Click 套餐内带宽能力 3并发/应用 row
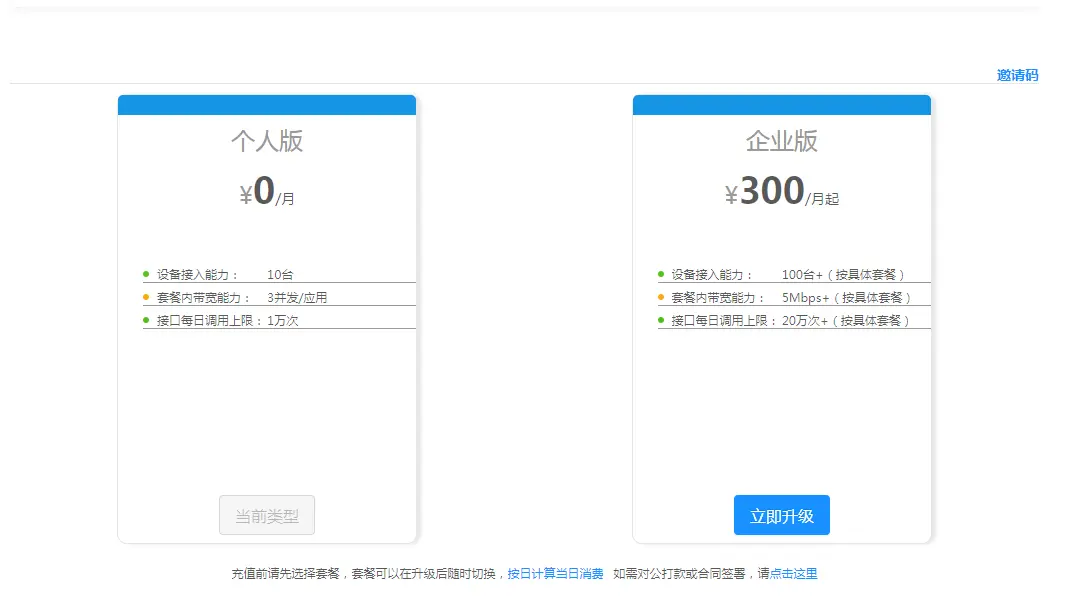Viewport: 1070px width, 596px height. point(279,298)
